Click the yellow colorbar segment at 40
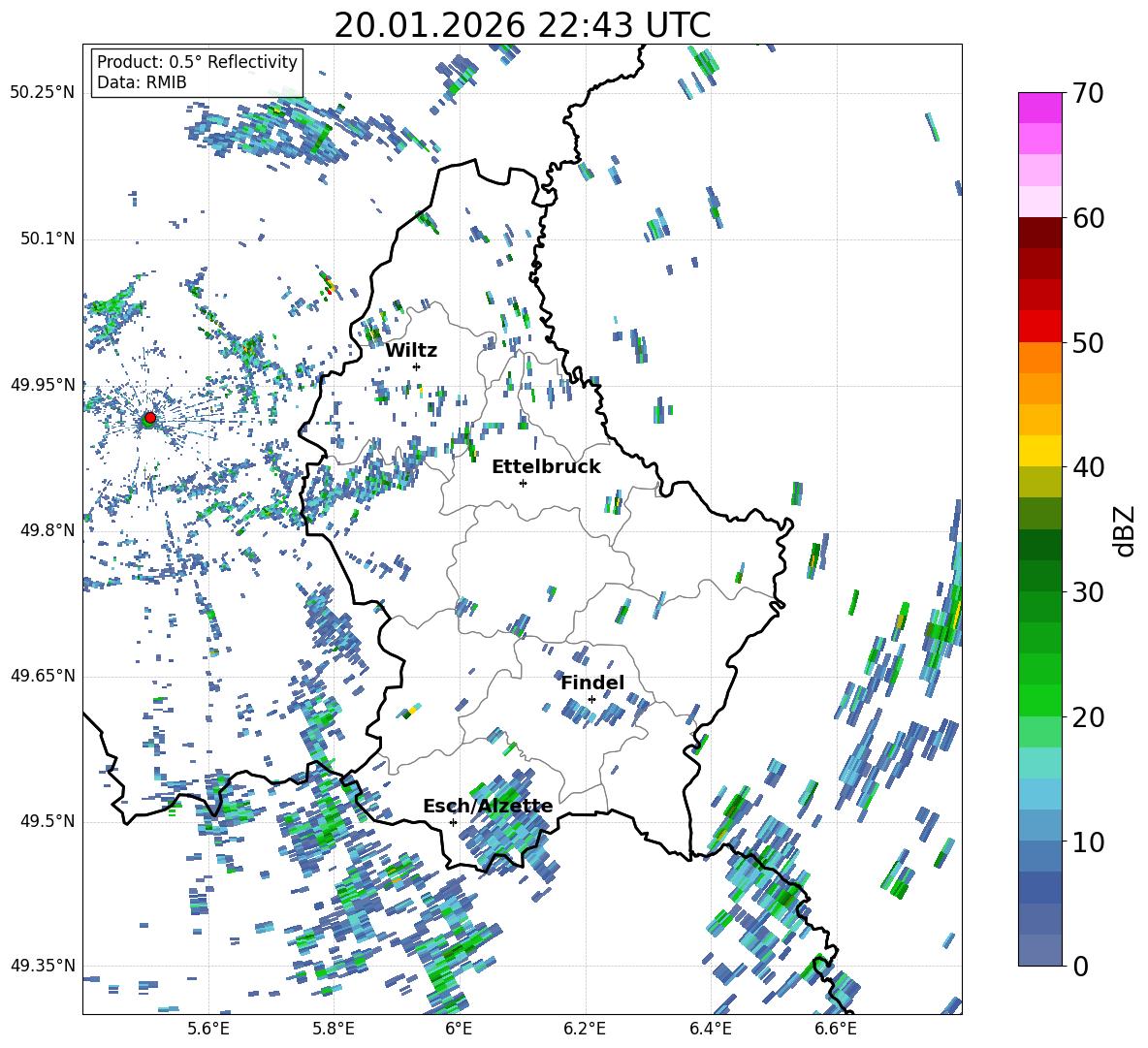The image size is (1148, 1048). (1039, 451)
